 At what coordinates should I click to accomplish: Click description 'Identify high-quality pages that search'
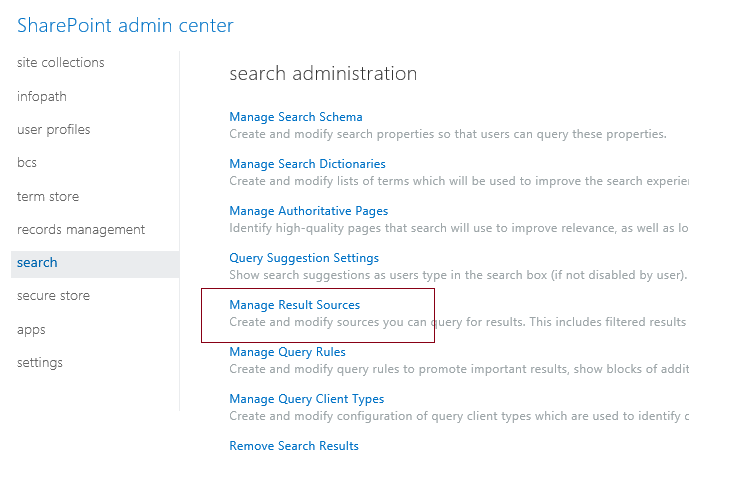[x=459, y=228]
